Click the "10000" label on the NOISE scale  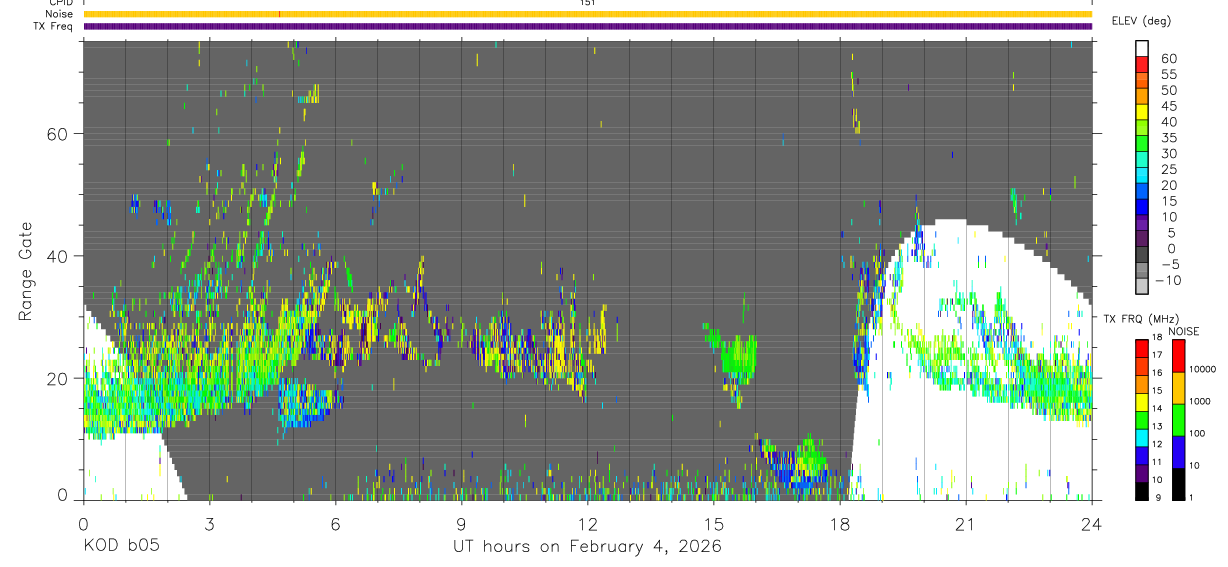click(x=1202, y=369)
